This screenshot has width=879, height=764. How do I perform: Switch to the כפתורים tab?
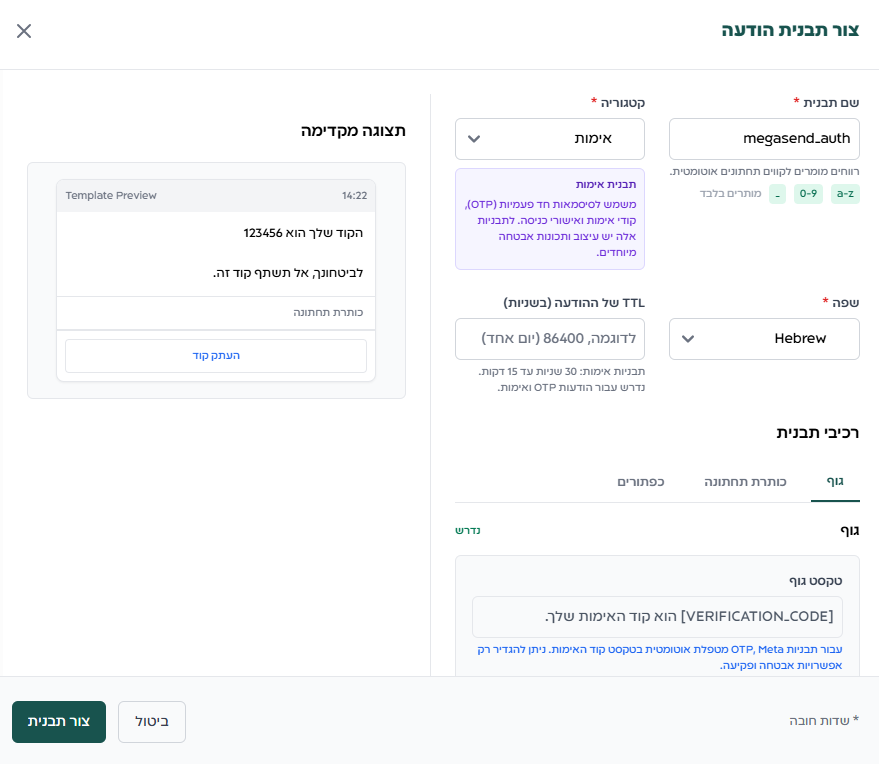click(640, 482)
